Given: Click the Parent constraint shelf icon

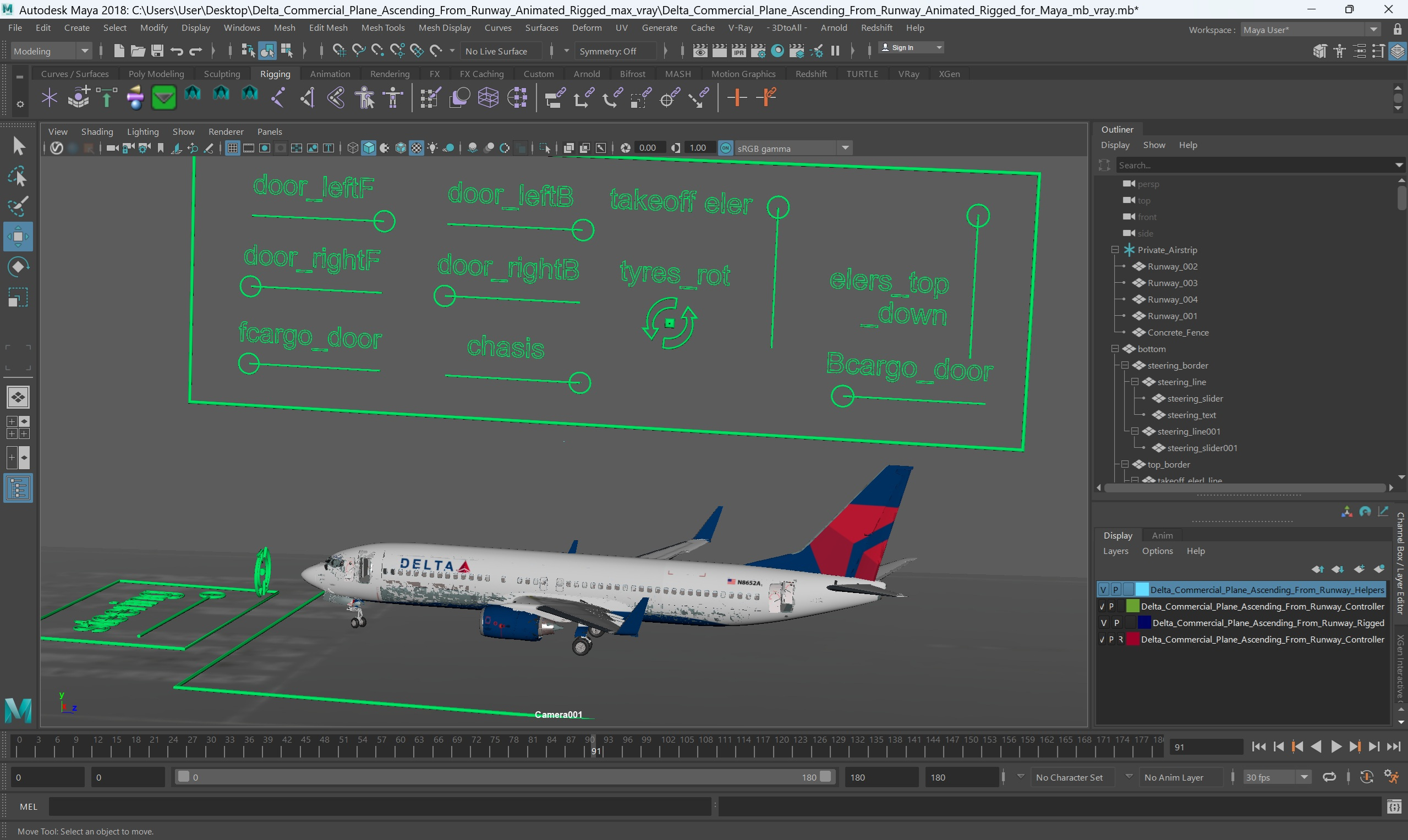Looking at the screenshot, I should click(554, 97).
